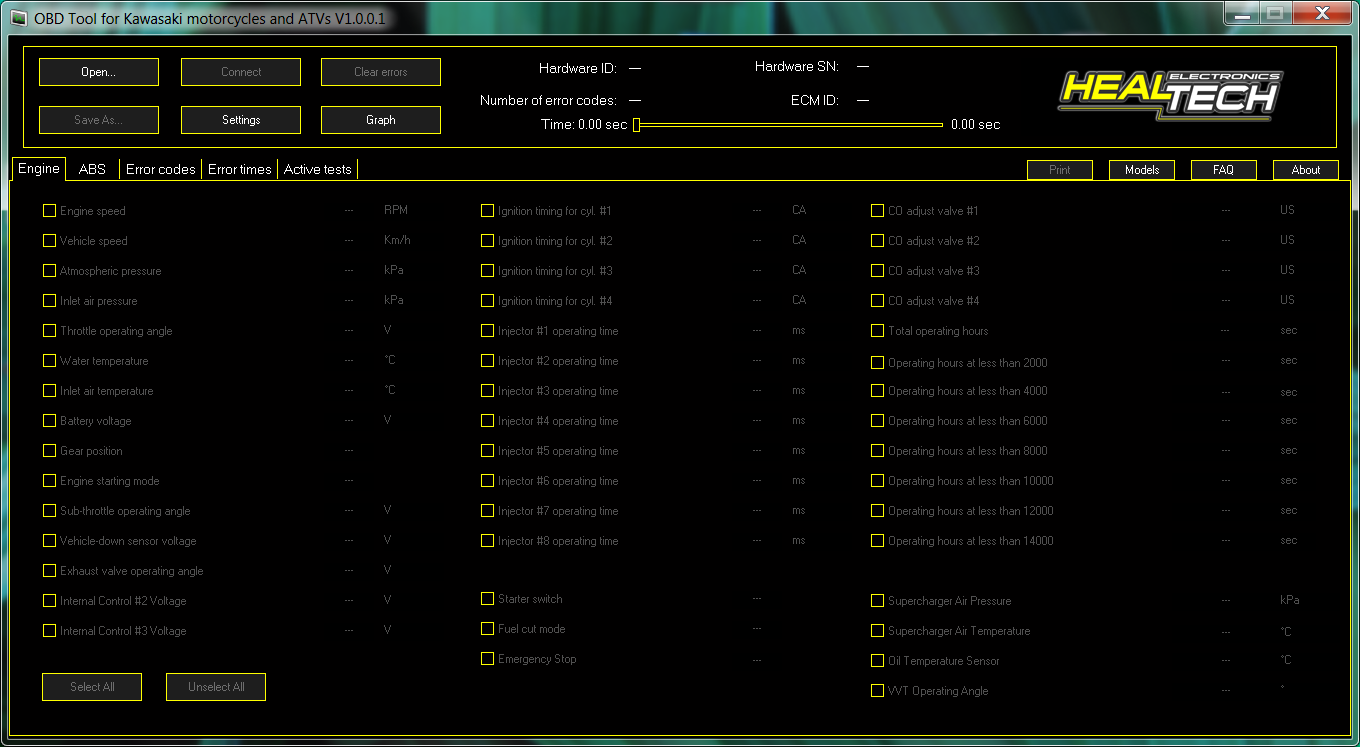Click the RPM unit text
Viewport: 1360px width, 747px height.
coord(396,211)
